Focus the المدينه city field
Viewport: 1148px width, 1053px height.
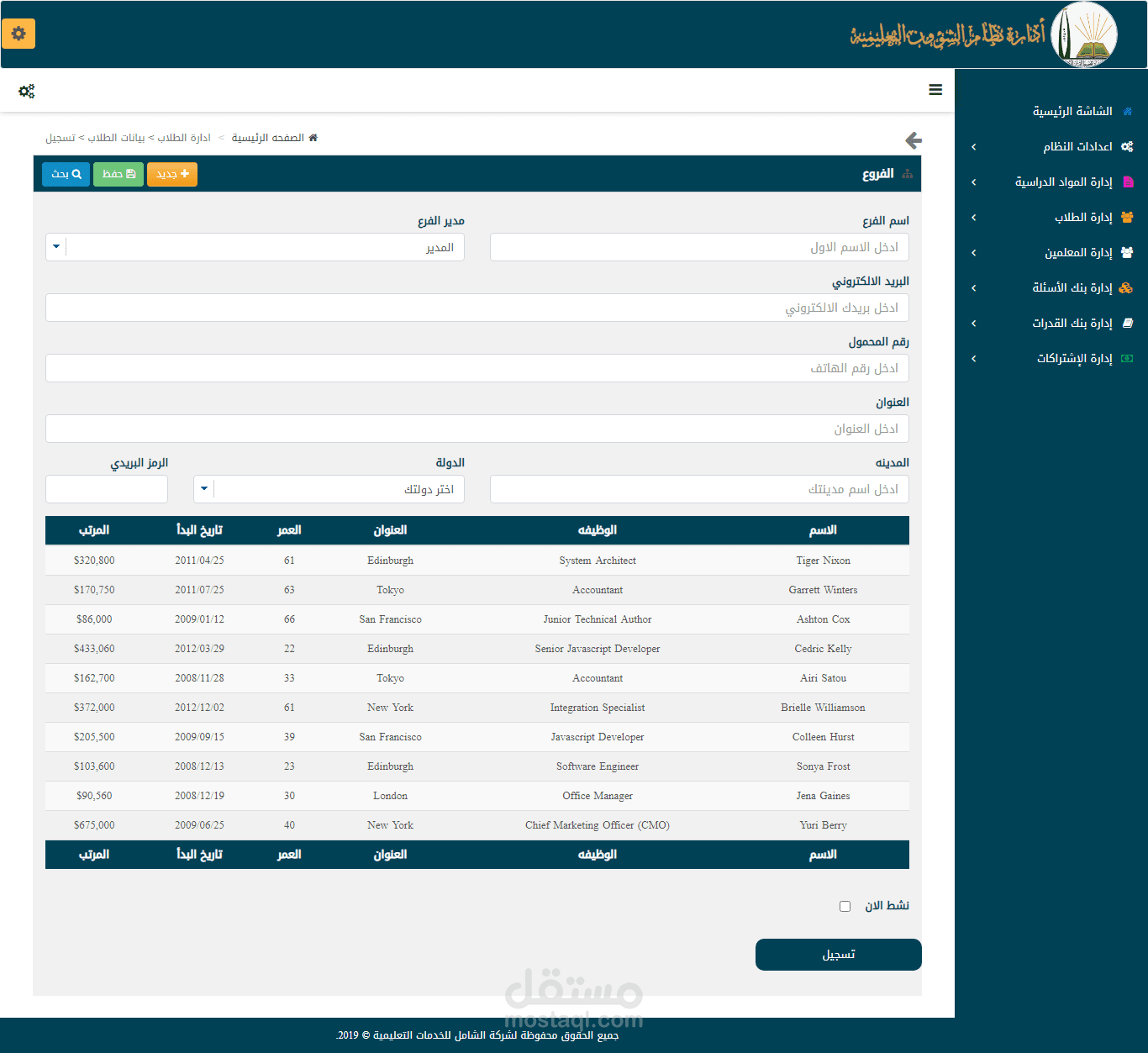click(x=699, y=489)
